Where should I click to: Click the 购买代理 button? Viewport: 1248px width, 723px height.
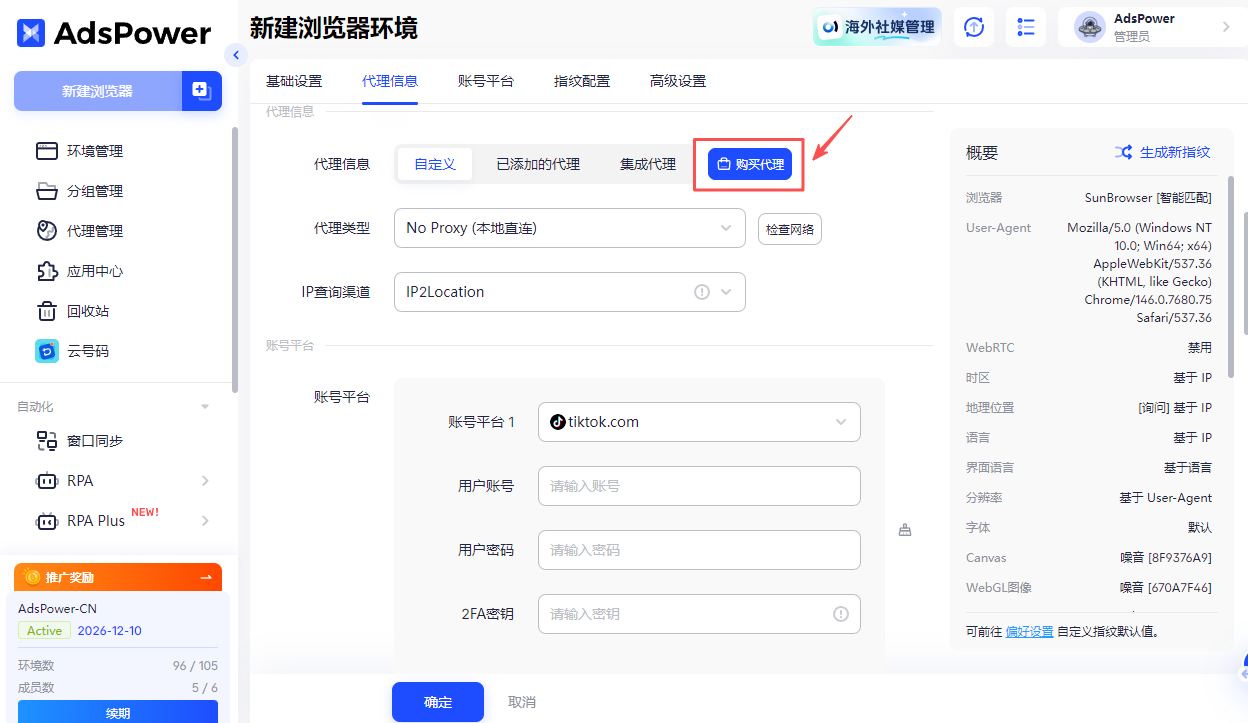[x=748, y=163]
